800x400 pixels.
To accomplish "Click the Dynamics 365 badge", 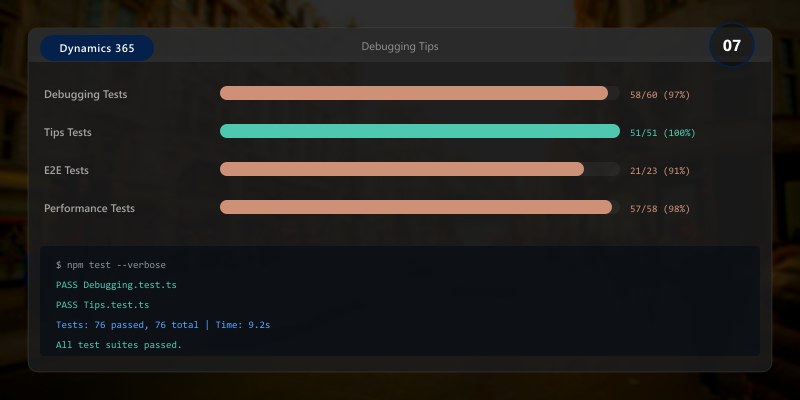I will [x=97, y=48].
